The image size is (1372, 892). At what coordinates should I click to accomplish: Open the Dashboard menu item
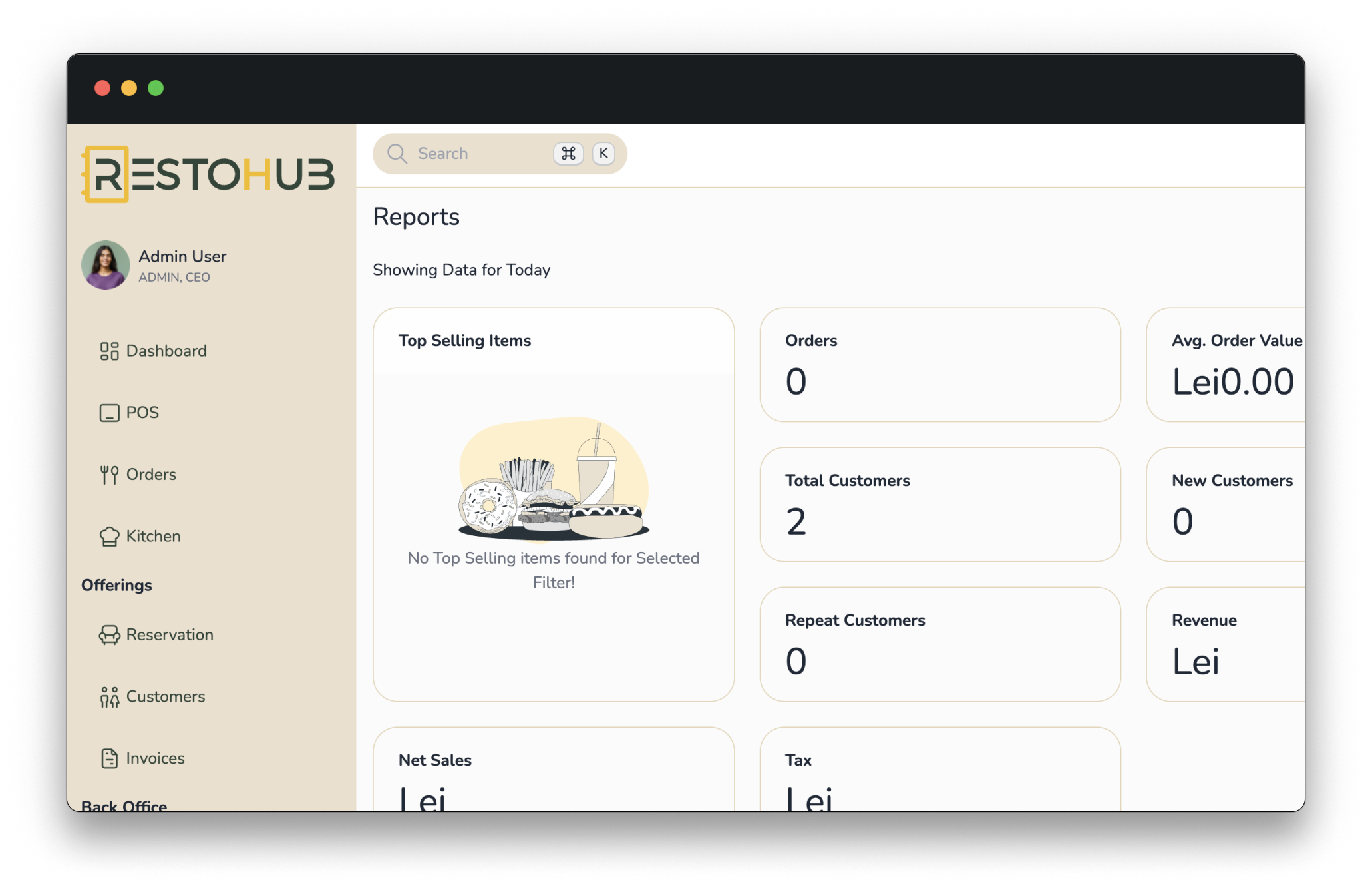[x=166, y=351]
